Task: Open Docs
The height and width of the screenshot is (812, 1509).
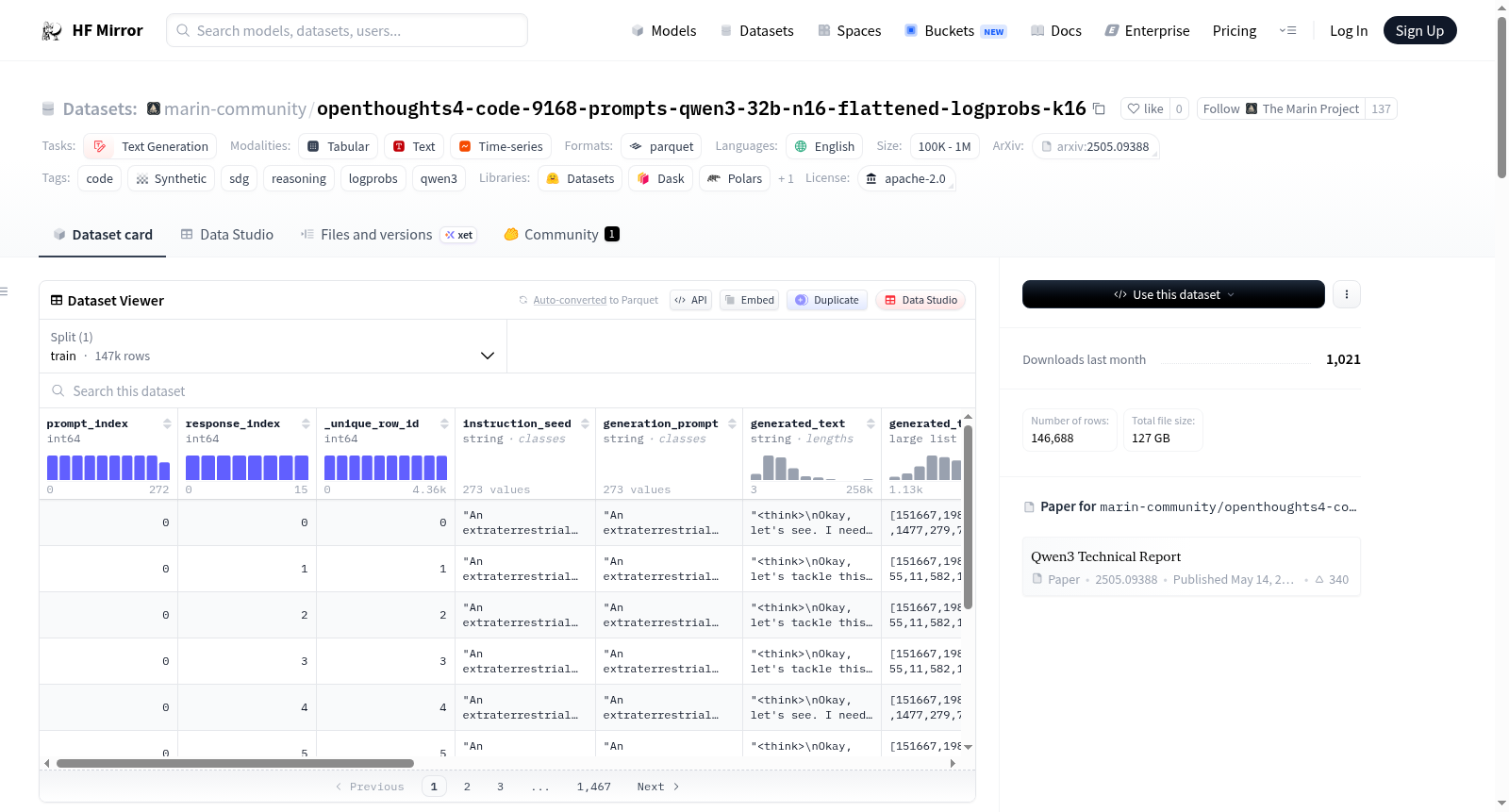Action: coord(1056,31)
